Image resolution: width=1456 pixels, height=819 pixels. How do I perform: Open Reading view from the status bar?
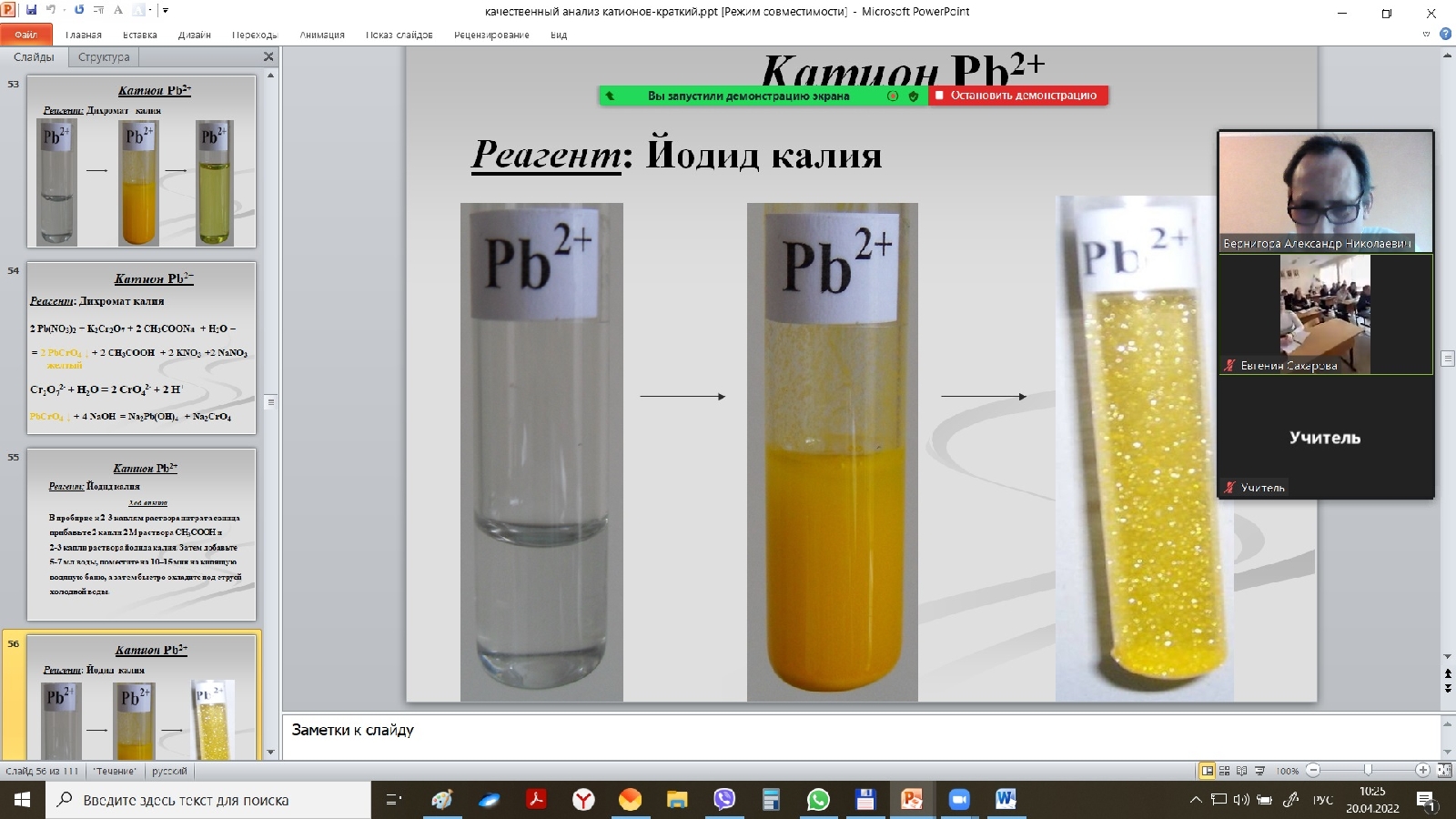click(x=1243, y=770)
